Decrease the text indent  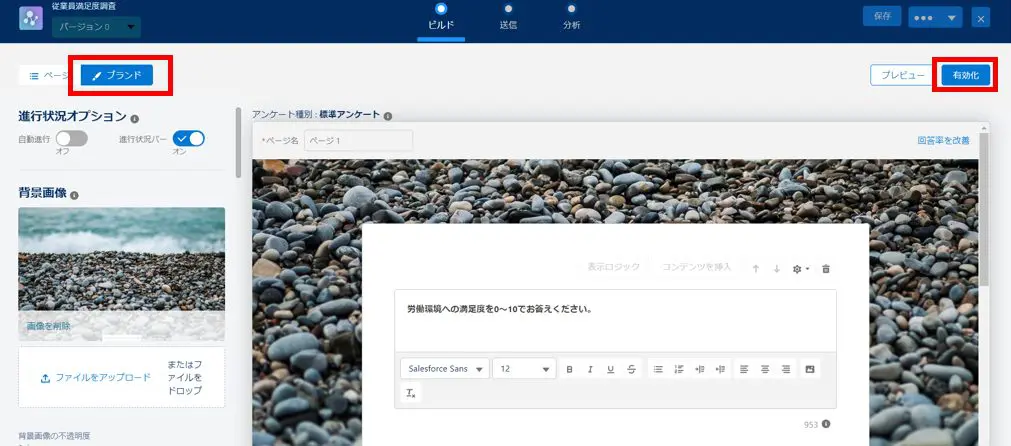click(x=720, y=369)
